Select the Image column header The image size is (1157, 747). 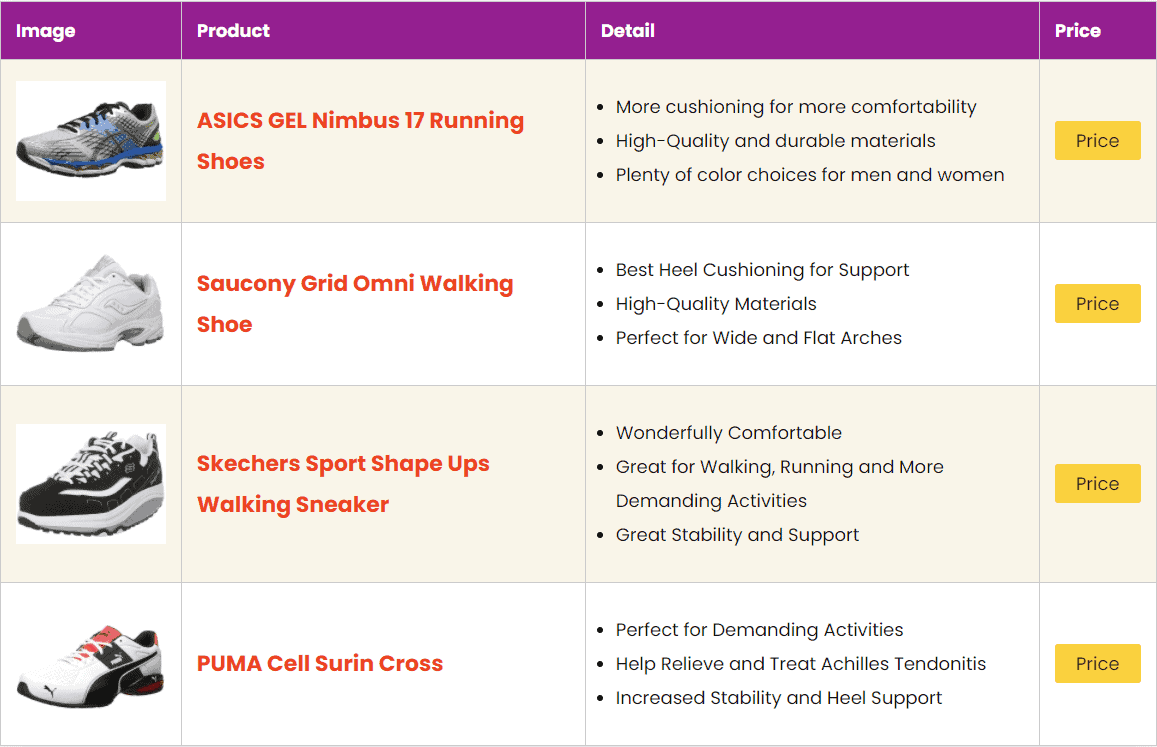pyautogui.click(x=46, y=31)
